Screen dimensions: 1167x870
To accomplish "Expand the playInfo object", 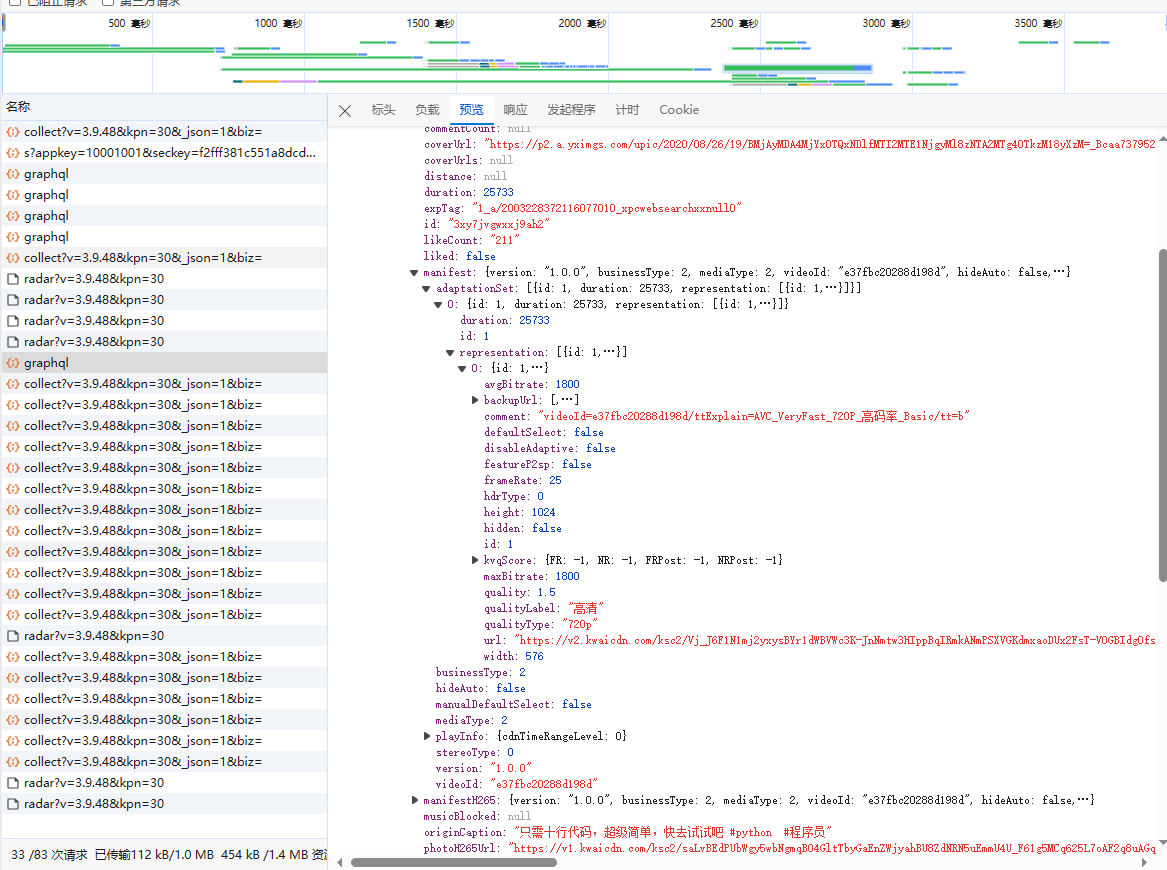I will (x=427, y=736).
